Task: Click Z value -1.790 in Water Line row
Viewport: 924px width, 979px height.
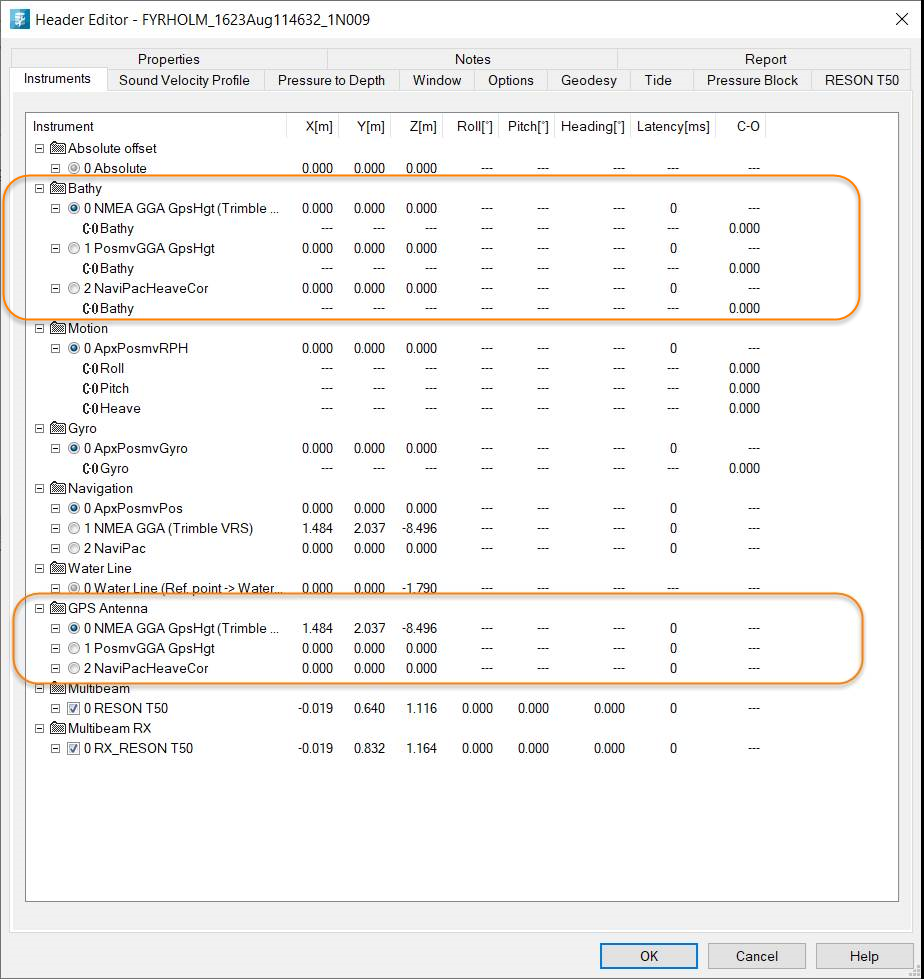Action: click(419, 588)
